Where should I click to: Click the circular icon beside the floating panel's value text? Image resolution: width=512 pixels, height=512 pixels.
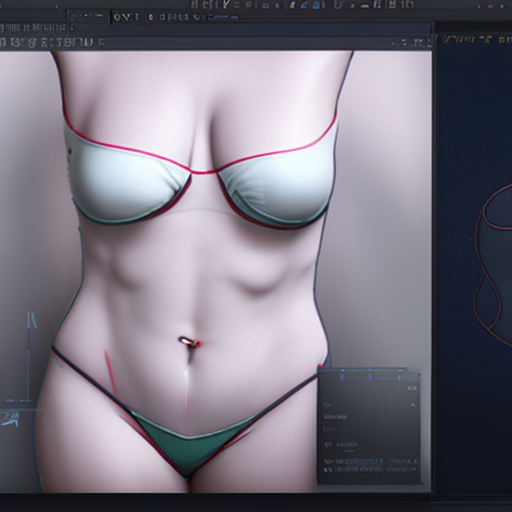327,445
